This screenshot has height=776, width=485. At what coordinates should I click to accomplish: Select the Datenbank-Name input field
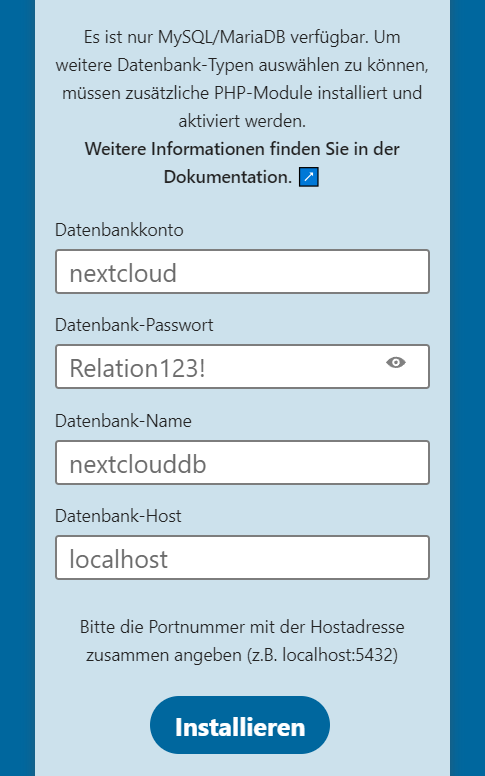pyautogui.click(x=242, y=462)
